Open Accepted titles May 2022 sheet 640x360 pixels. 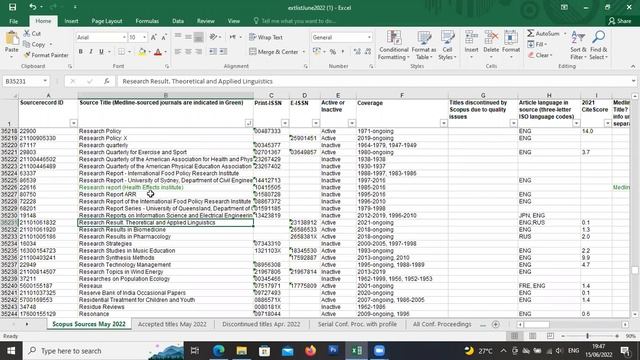point(172,324)
